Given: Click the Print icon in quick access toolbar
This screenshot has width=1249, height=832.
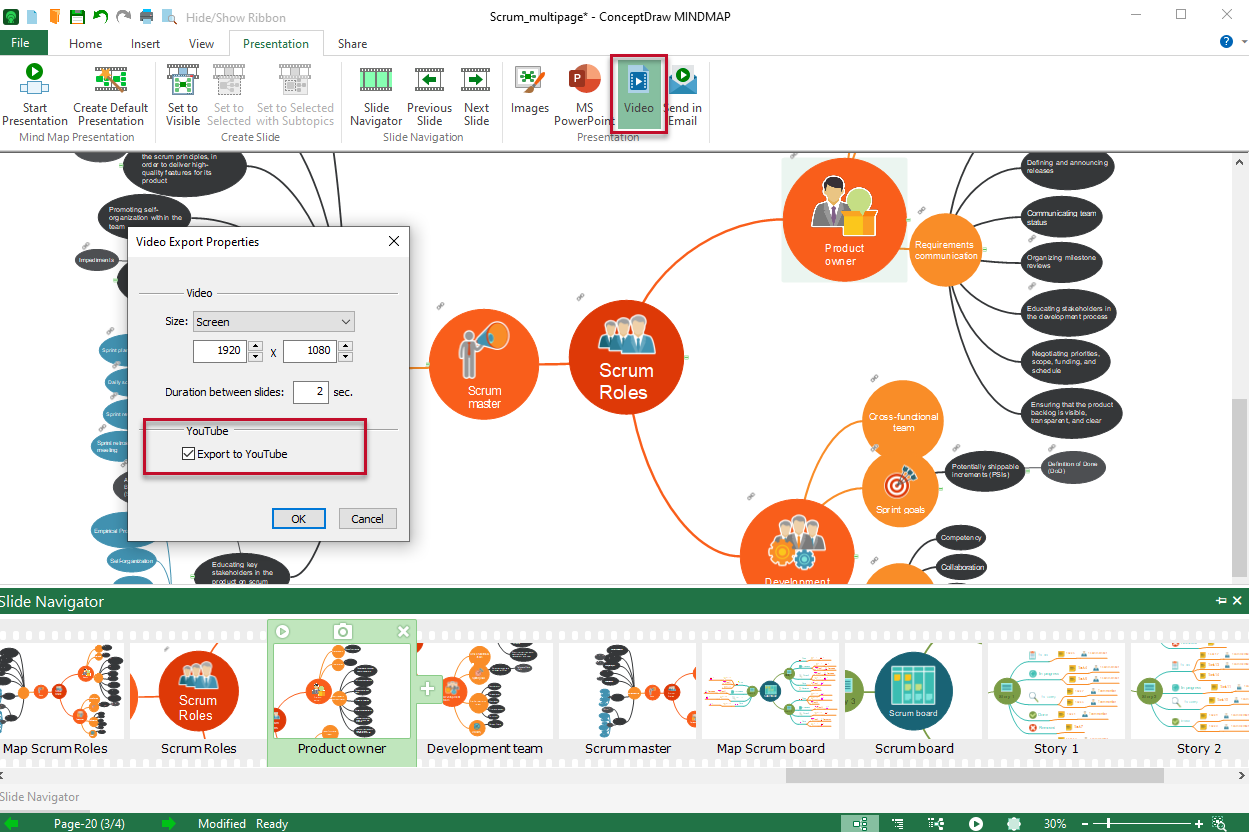Looking at the screenshot, I should coord(147,16).
